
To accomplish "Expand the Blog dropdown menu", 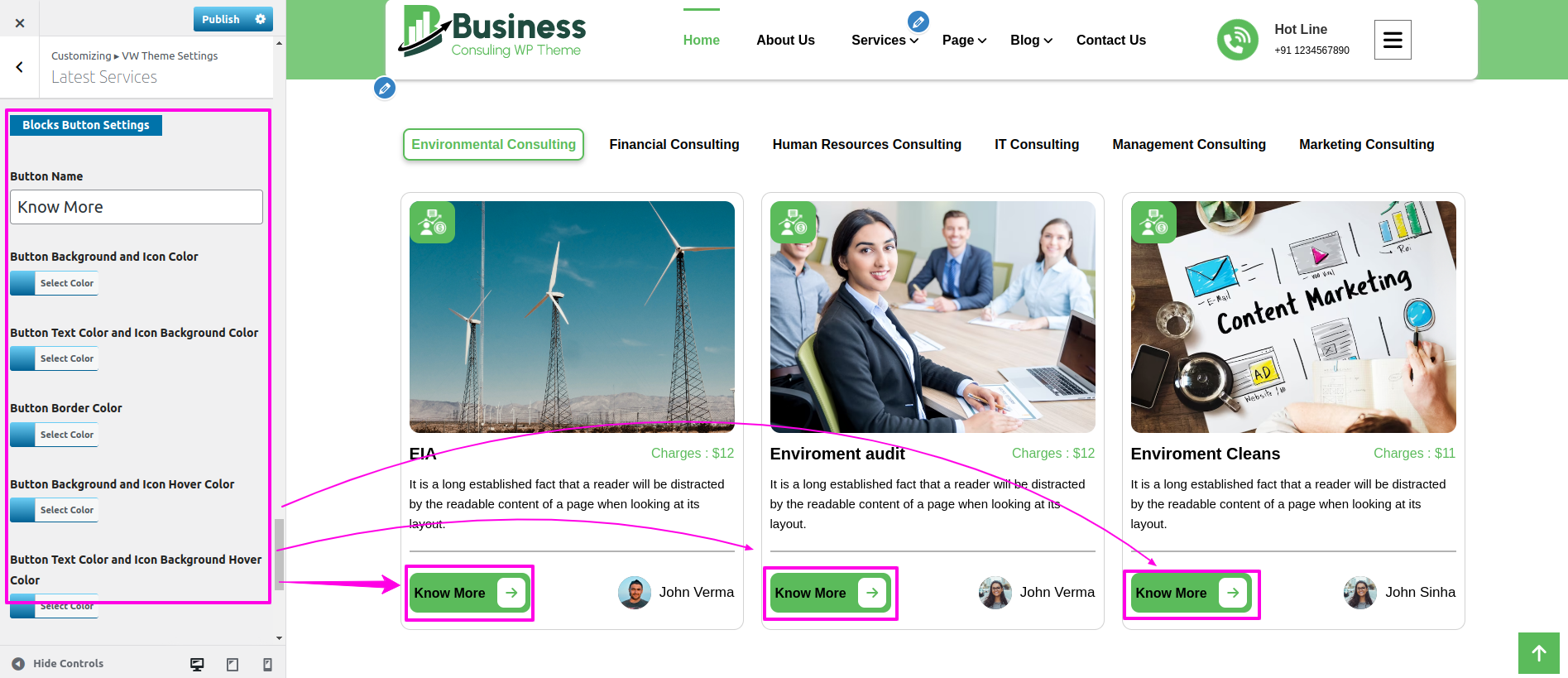I will pyautogui.click(x=1031, y=40).
